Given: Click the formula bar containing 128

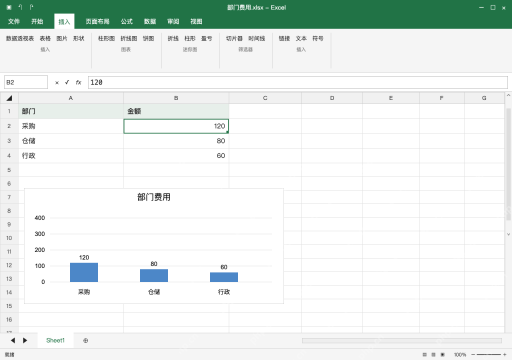Looking at the screenshot, I should pyautogui.click(x=298, y=82).
